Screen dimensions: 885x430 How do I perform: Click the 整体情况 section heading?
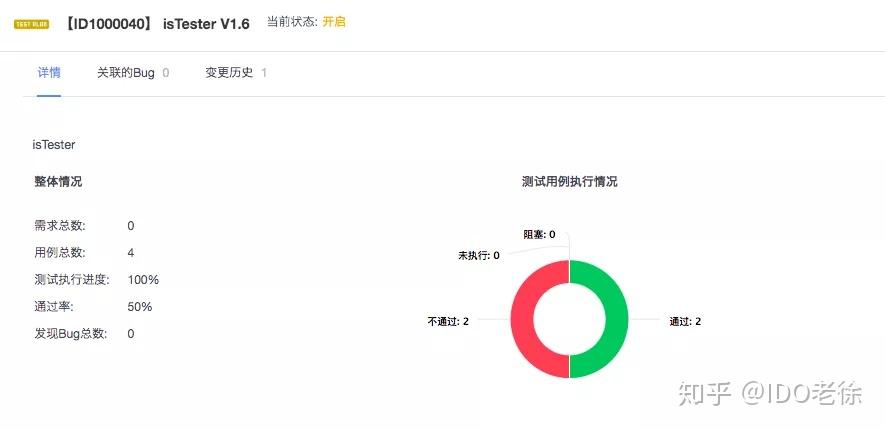pyautogui.click(x=58, y=182)
